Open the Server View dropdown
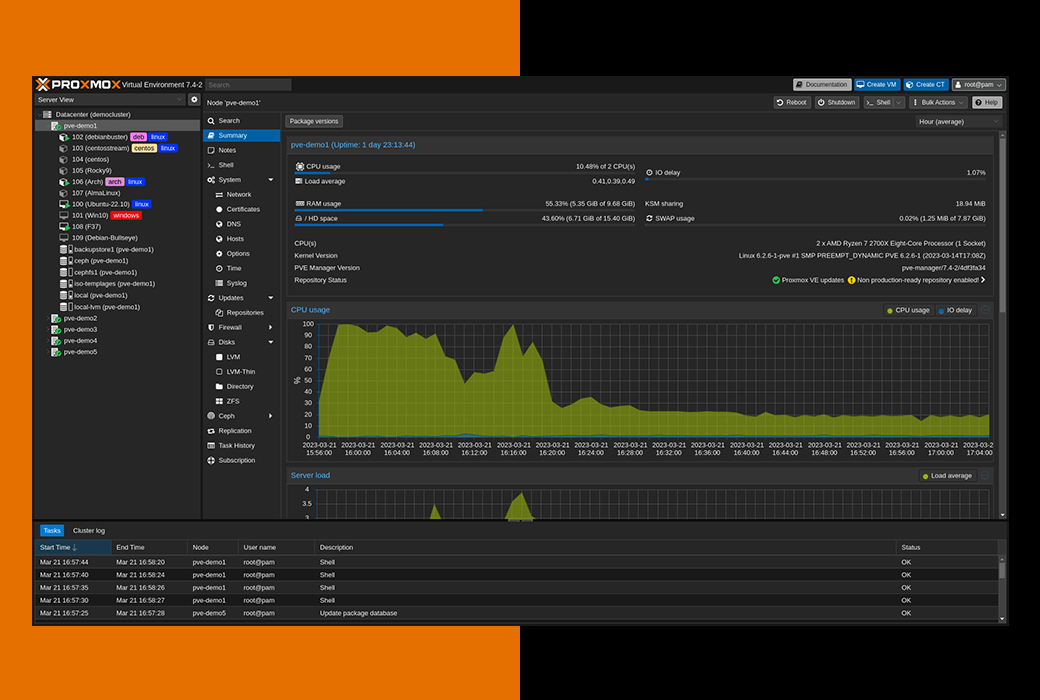 [x=109, y=100]
